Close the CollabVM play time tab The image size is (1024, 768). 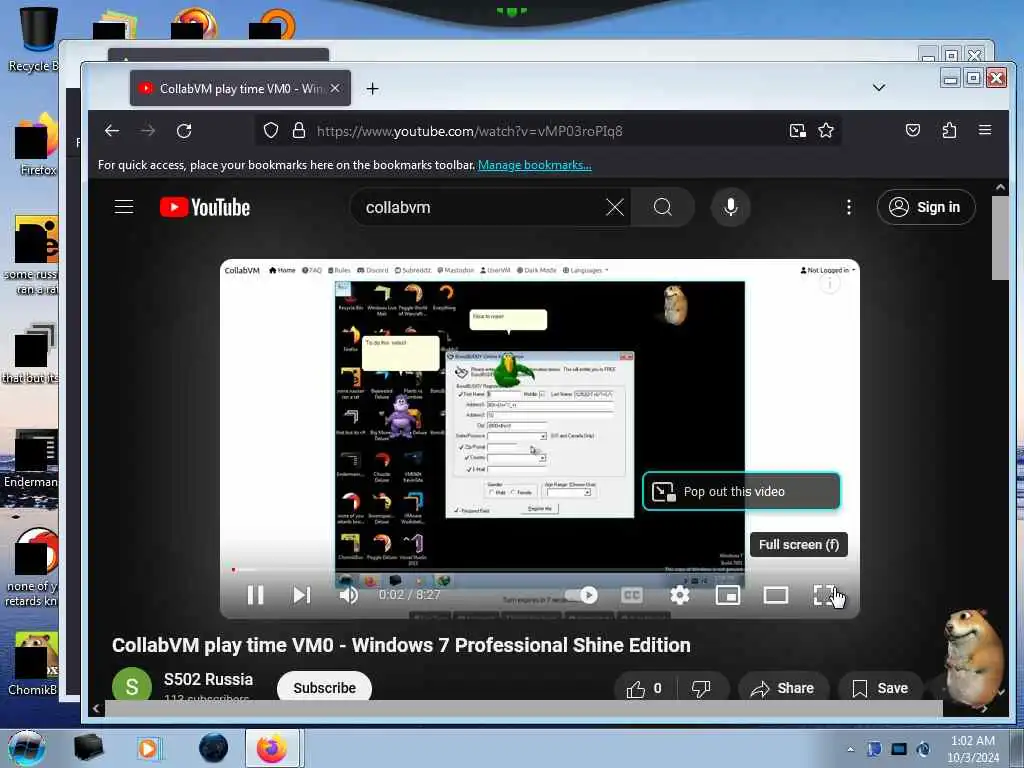point(334,88)
